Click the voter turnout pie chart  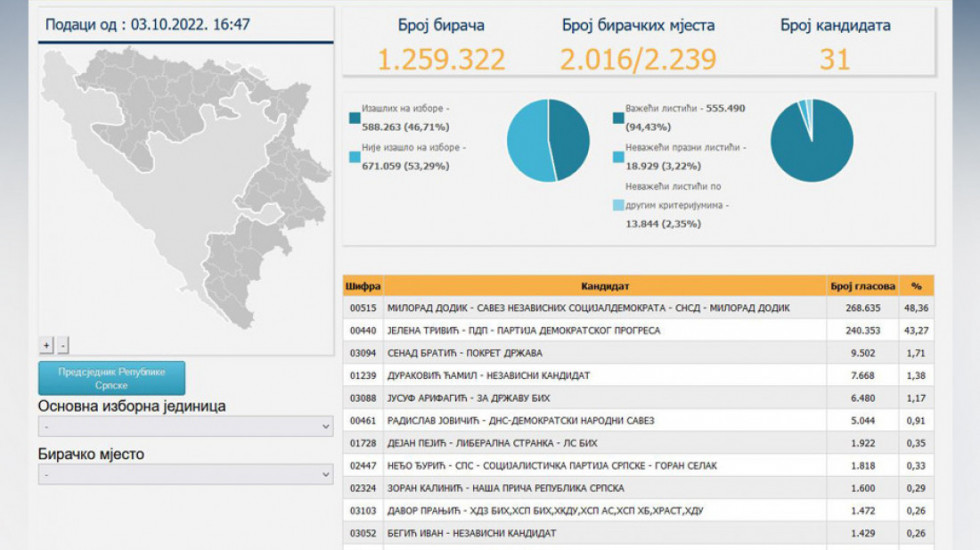(x=548, y=141)
